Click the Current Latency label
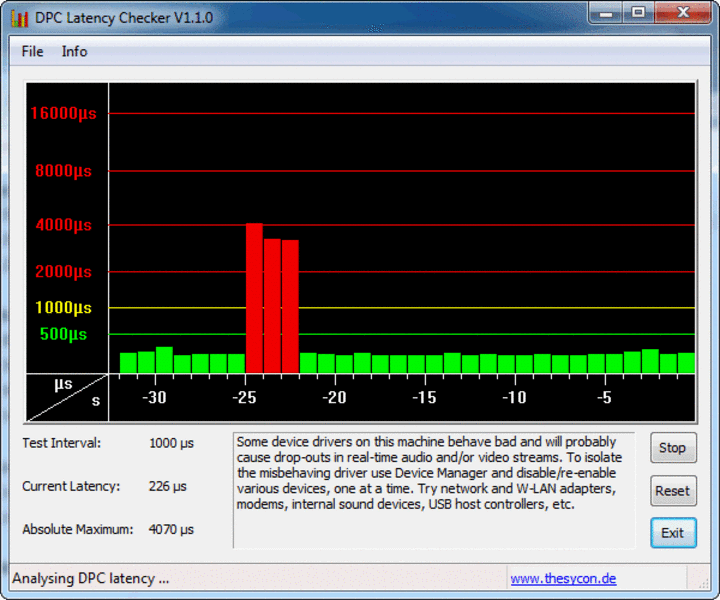 click(x=71, y=486)
